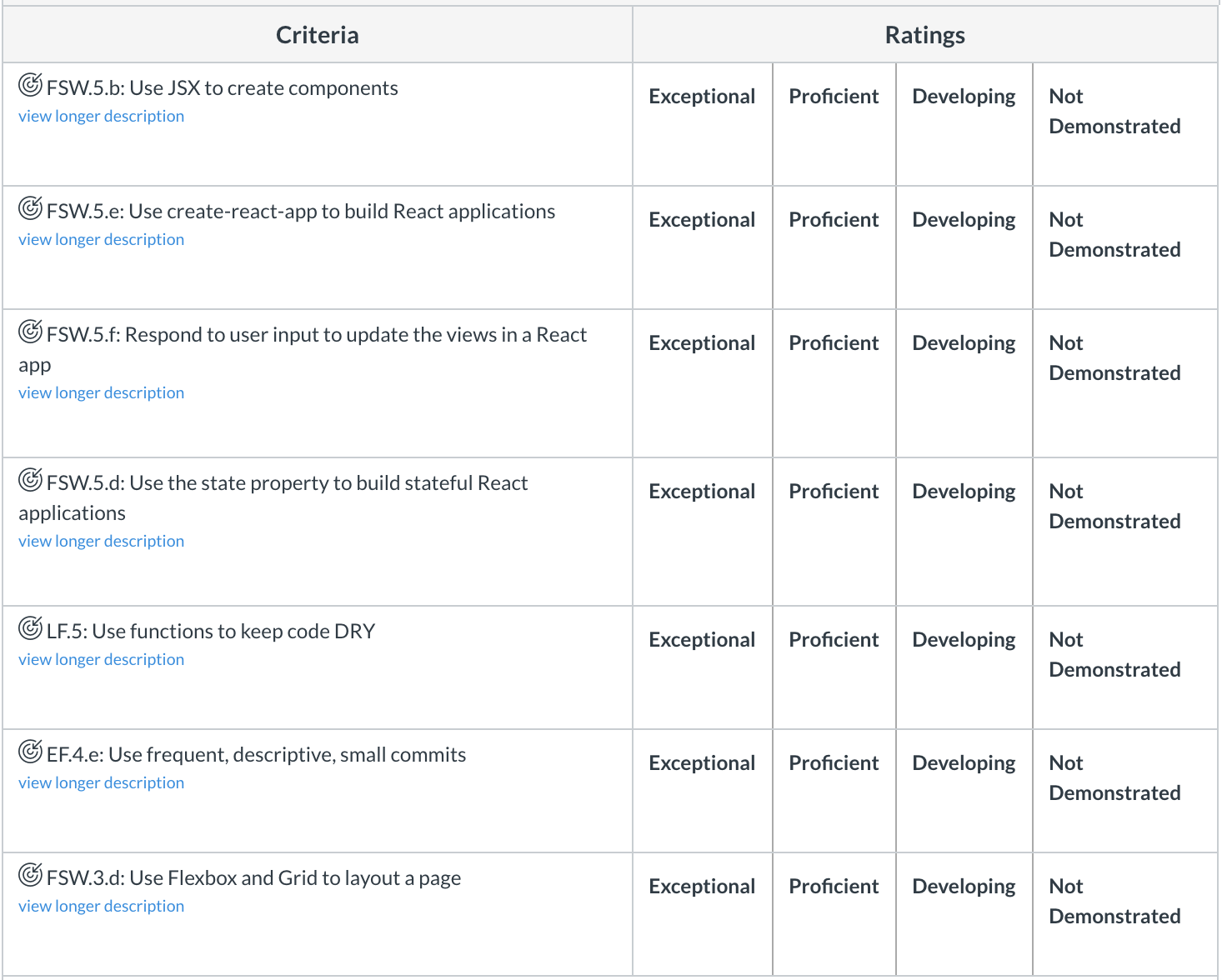Expand longer description for user input criterion
Screen dimensions: 1222x980
click(x=101, y=393)
